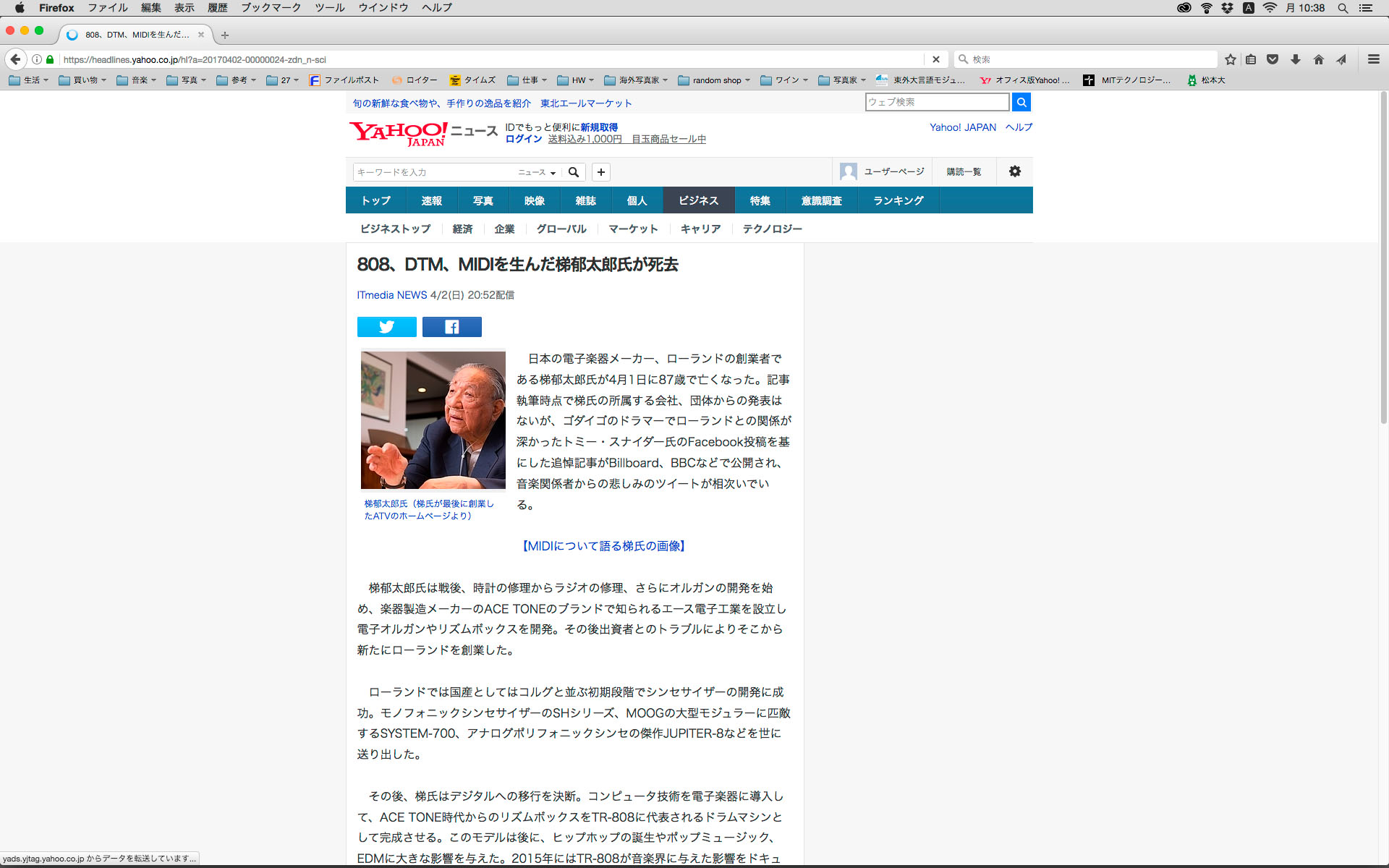Go to Firefox home page icon
The width and height of the screenshot is (1389, 868).
(1318, 59)
